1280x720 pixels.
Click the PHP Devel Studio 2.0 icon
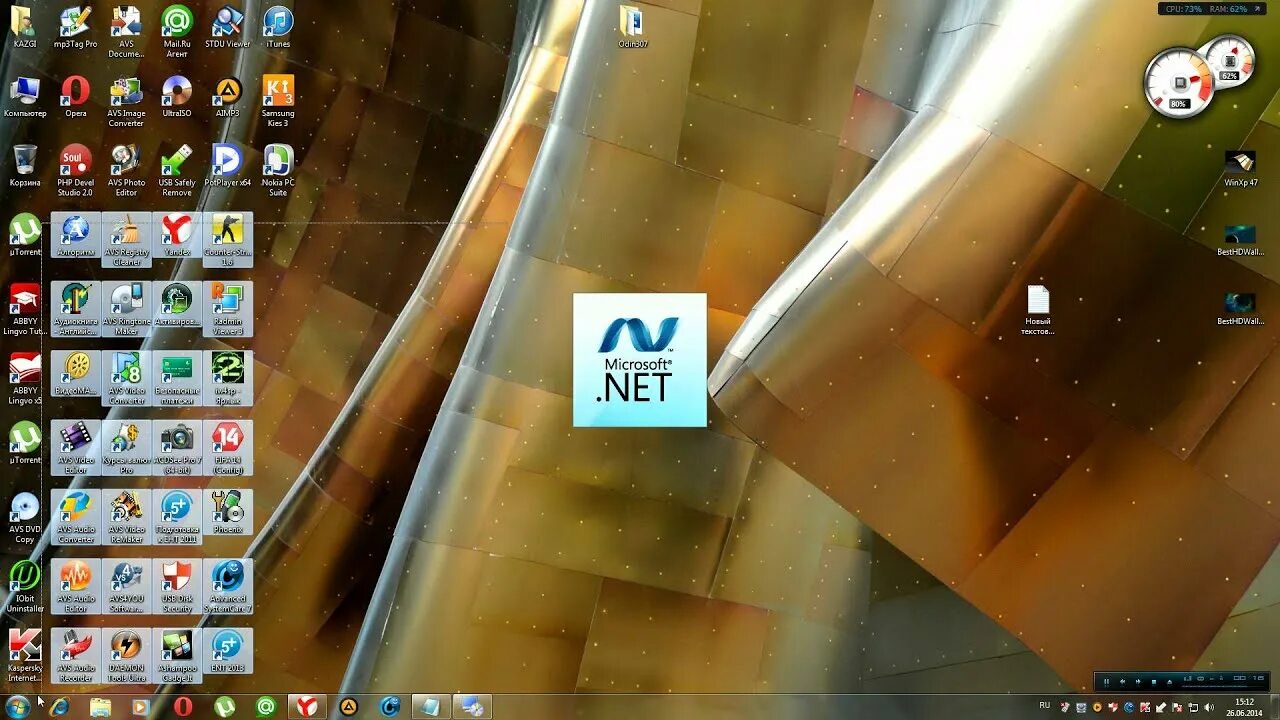(76, 171)
